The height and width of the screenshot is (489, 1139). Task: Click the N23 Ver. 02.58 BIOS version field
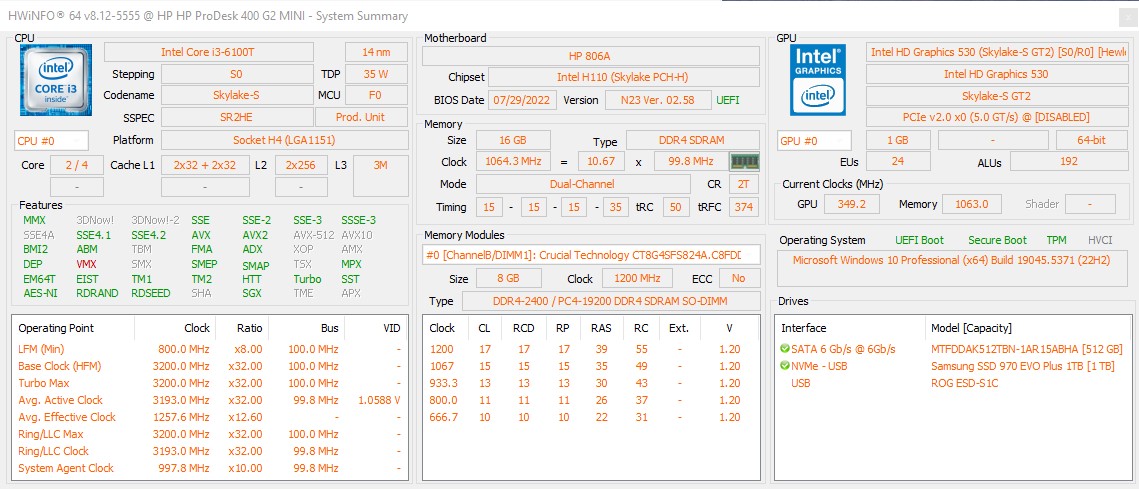pyautogui.click(x=658, y=100)
